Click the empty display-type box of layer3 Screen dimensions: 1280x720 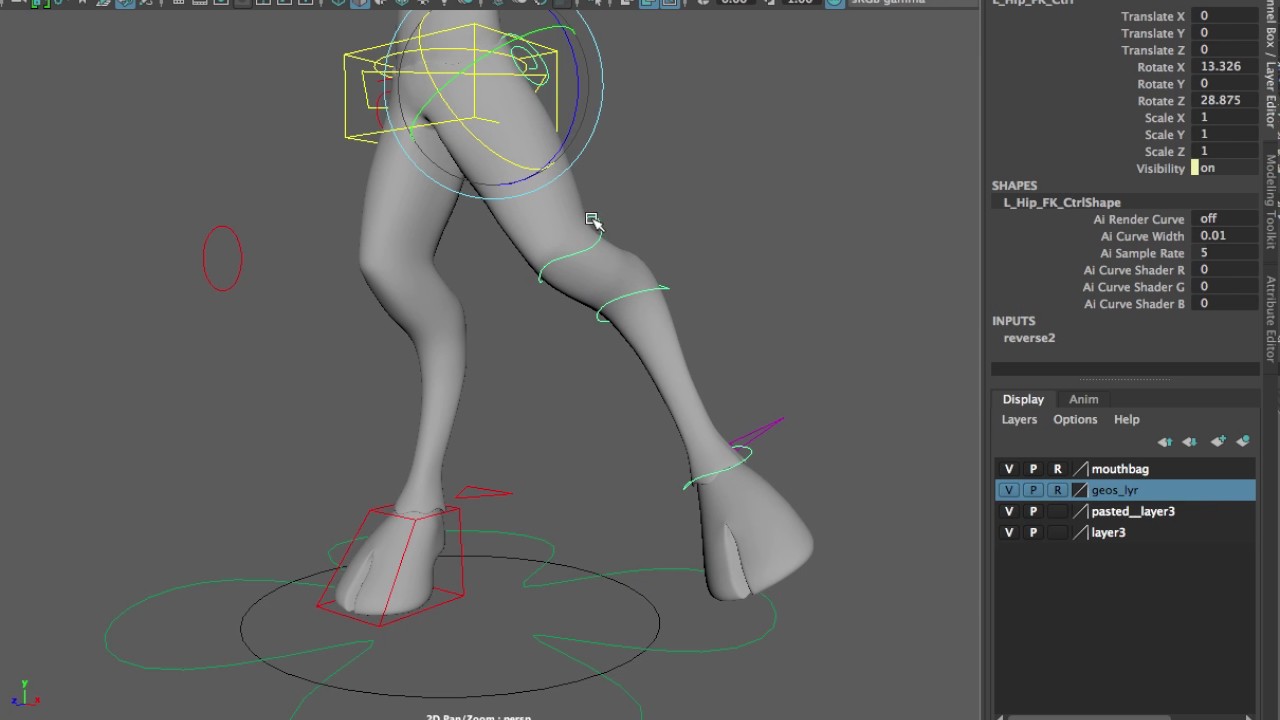point(1057,533)
